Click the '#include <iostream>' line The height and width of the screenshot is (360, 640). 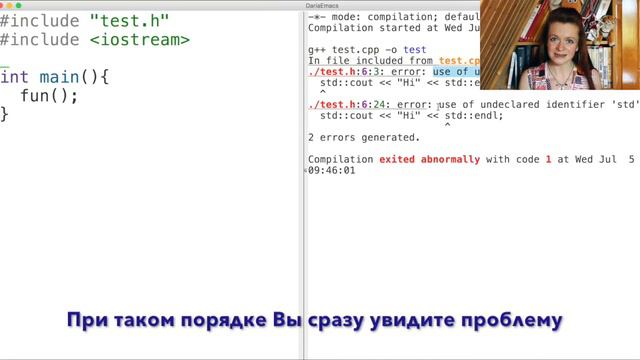(95, 40)
